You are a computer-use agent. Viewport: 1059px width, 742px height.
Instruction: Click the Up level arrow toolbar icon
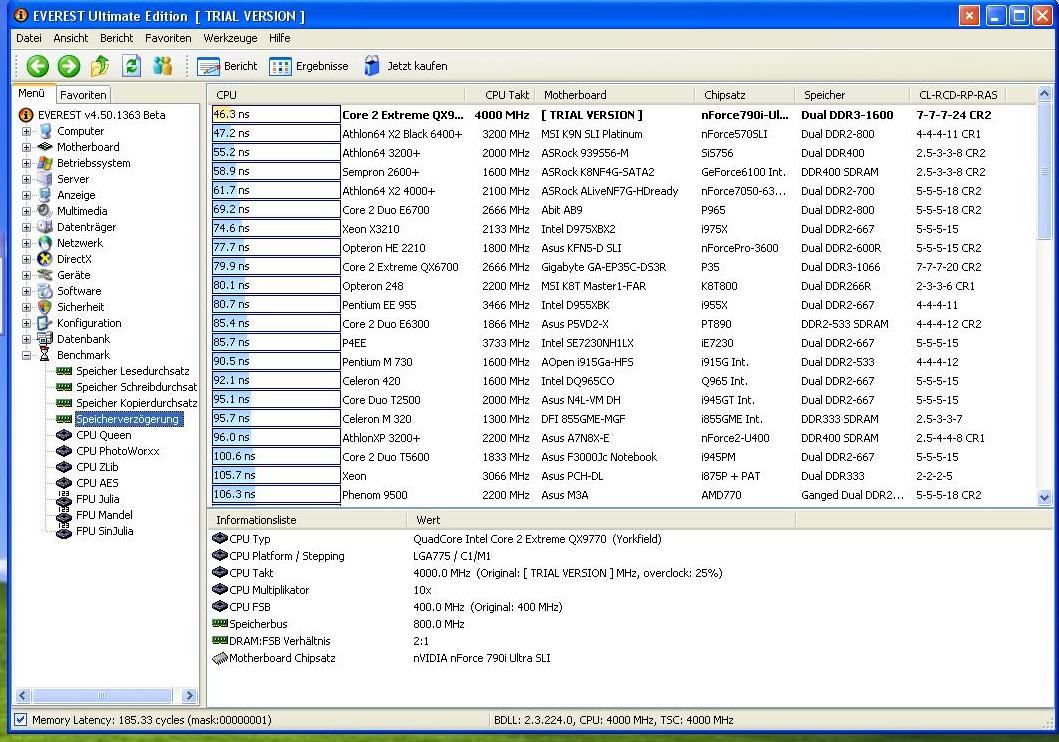point(100,65)
